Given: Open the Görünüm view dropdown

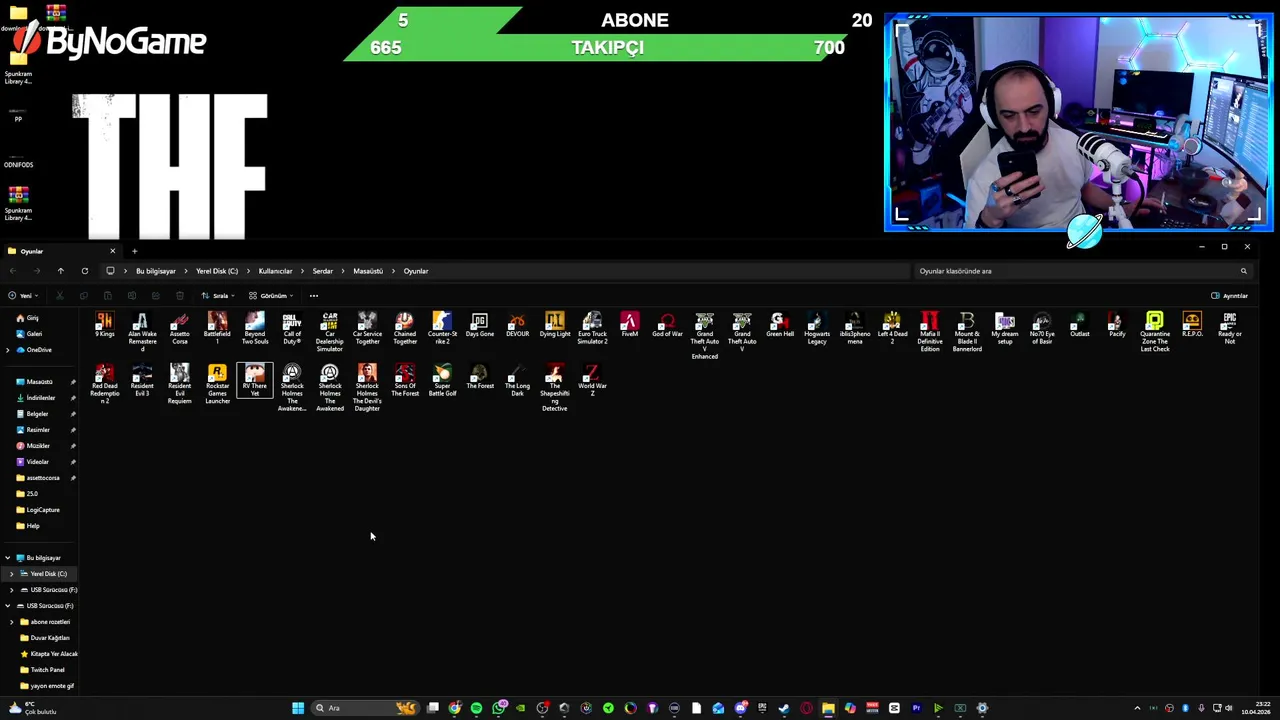Looking at the screenshot, I should click(270, 296).
